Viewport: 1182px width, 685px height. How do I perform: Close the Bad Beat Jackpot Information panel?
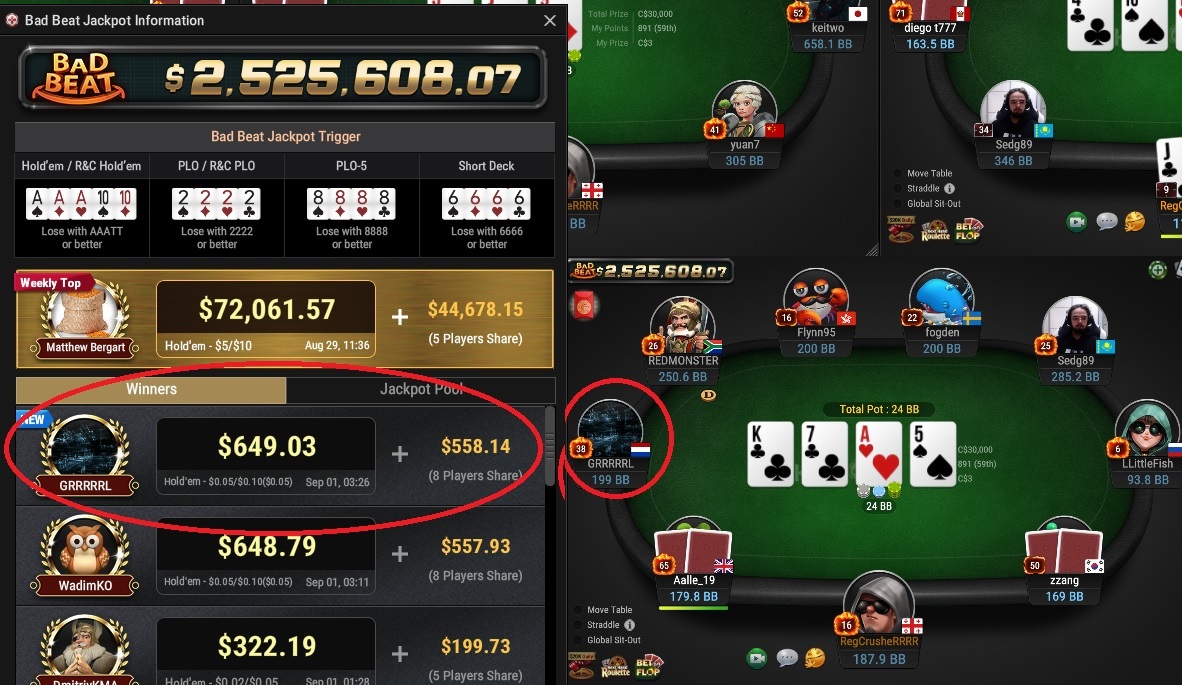(x=550, y=20)
